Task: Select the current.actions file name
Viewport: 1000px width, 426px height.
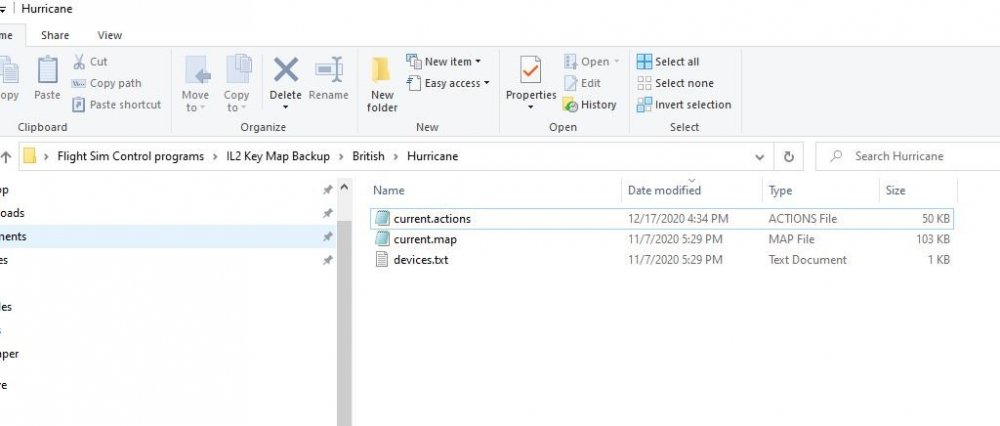Action: 432,219
